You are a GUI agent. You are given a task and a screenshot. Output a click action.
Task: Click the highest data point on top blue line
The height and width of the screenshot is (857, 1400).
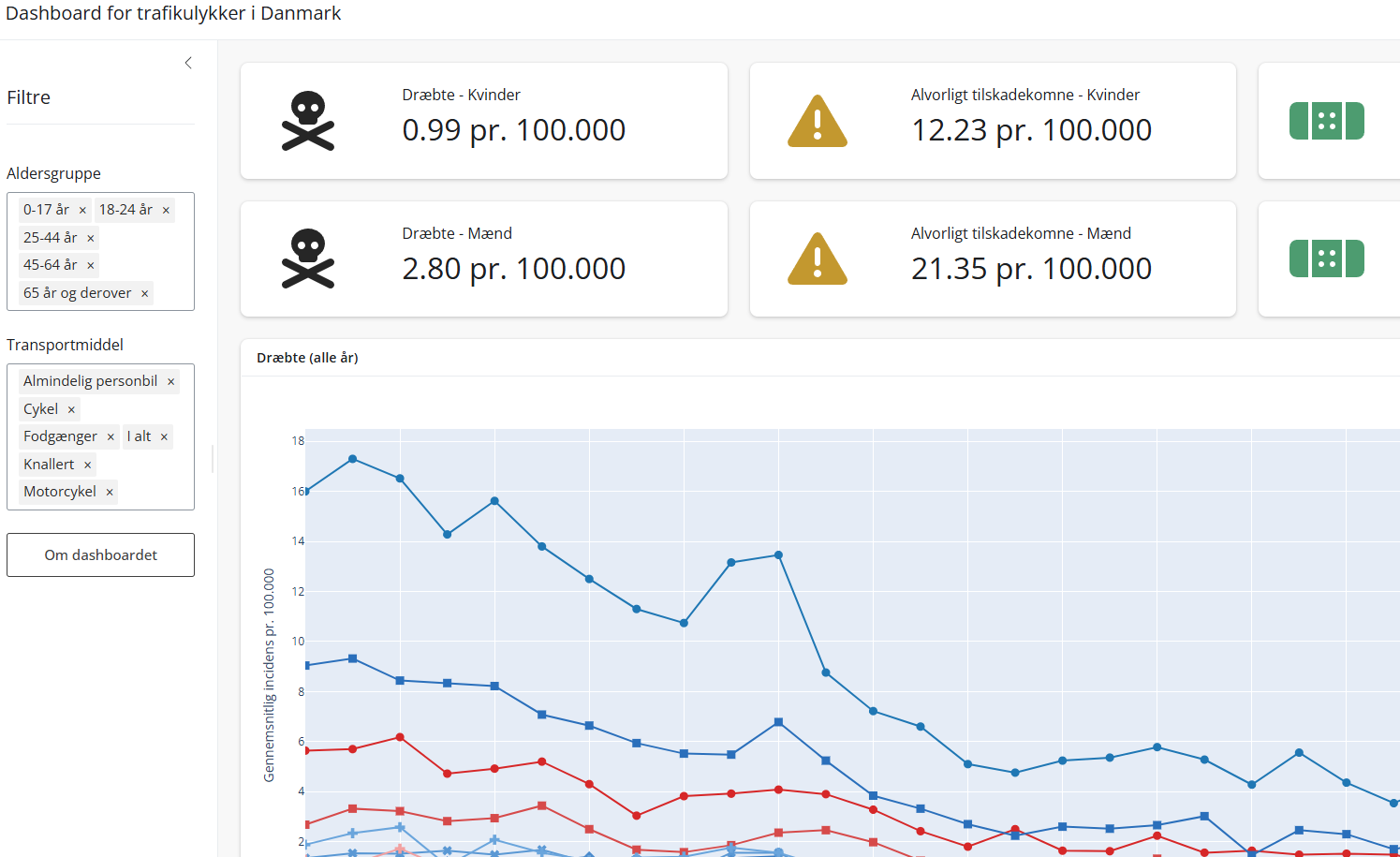352,459
